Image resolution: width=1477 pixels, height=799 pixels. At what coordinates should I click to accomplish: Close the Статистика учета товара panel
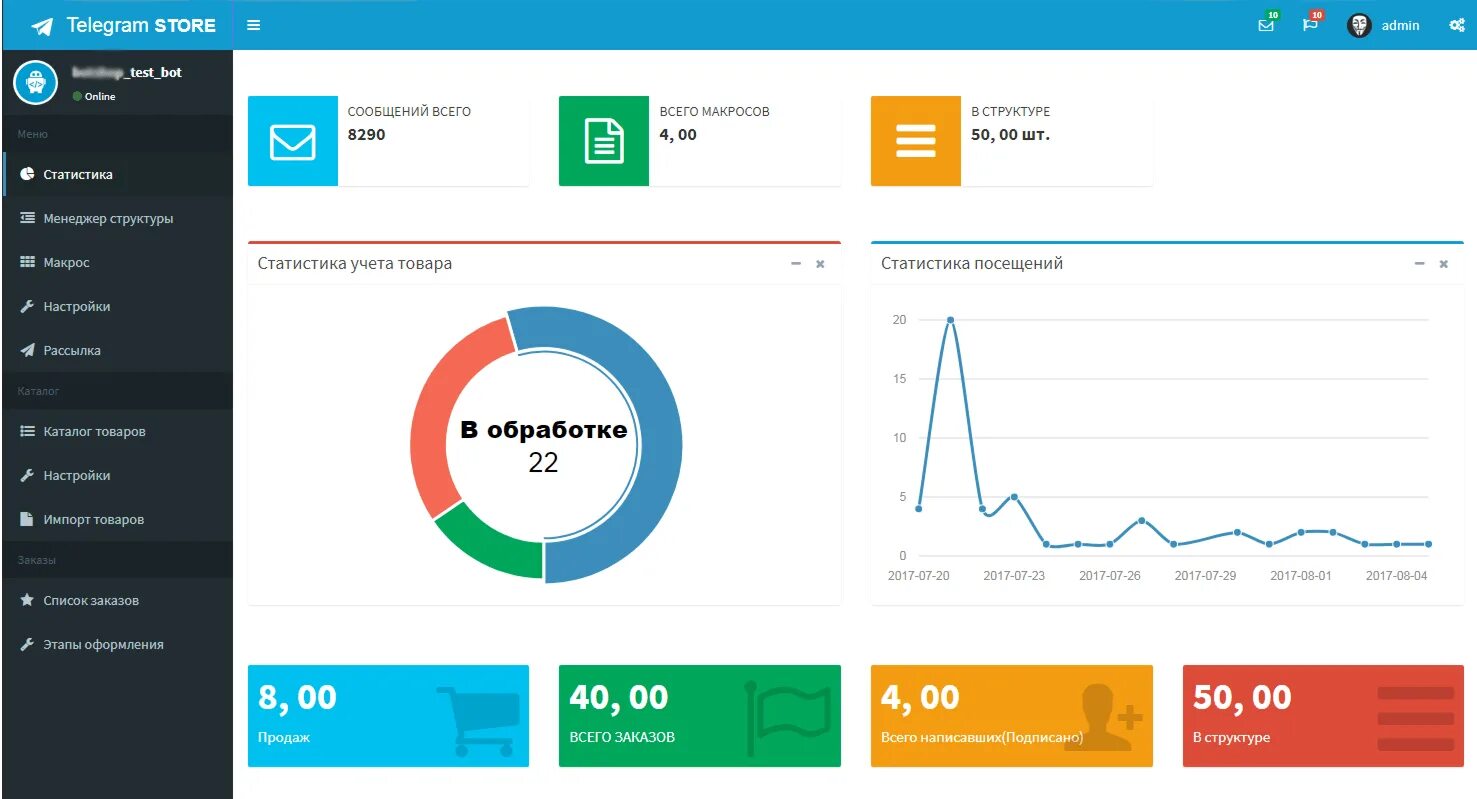click(820, 264)
